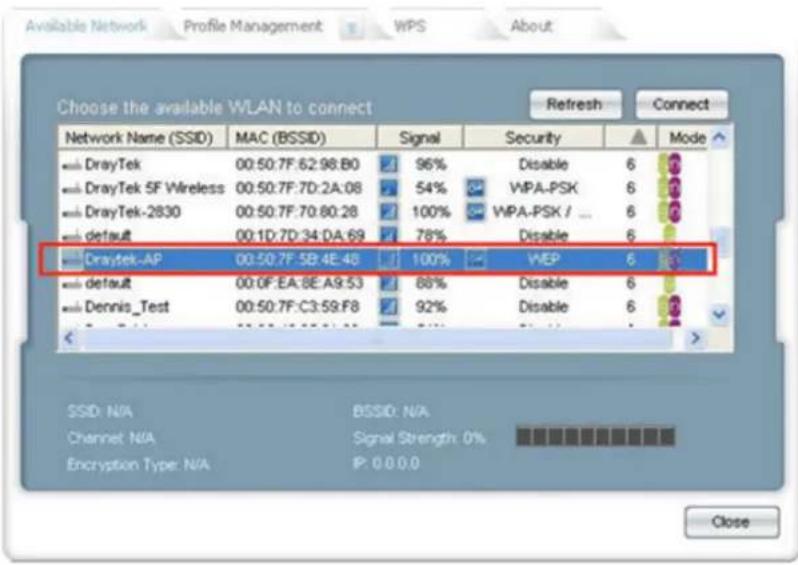Click the 92% signal value
The height and width of the screenshot is (565, 798).
point(431,307)
